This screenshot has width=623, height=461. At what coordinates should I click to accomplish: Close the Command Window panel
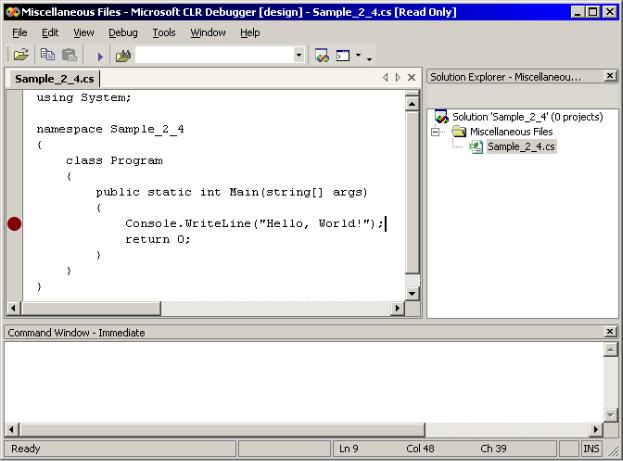tap(610, 331)
